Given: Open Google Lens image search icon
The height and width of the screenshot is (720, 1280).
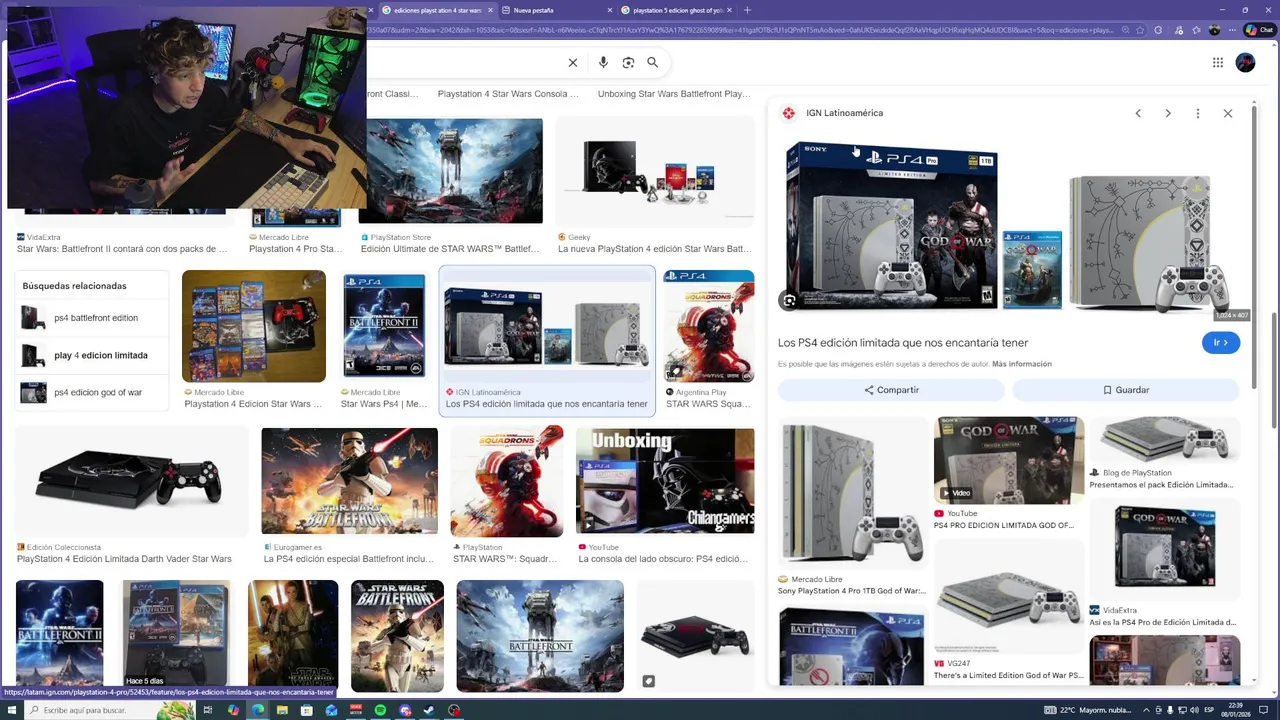Looking at the screenshot, I should point(628,62).
